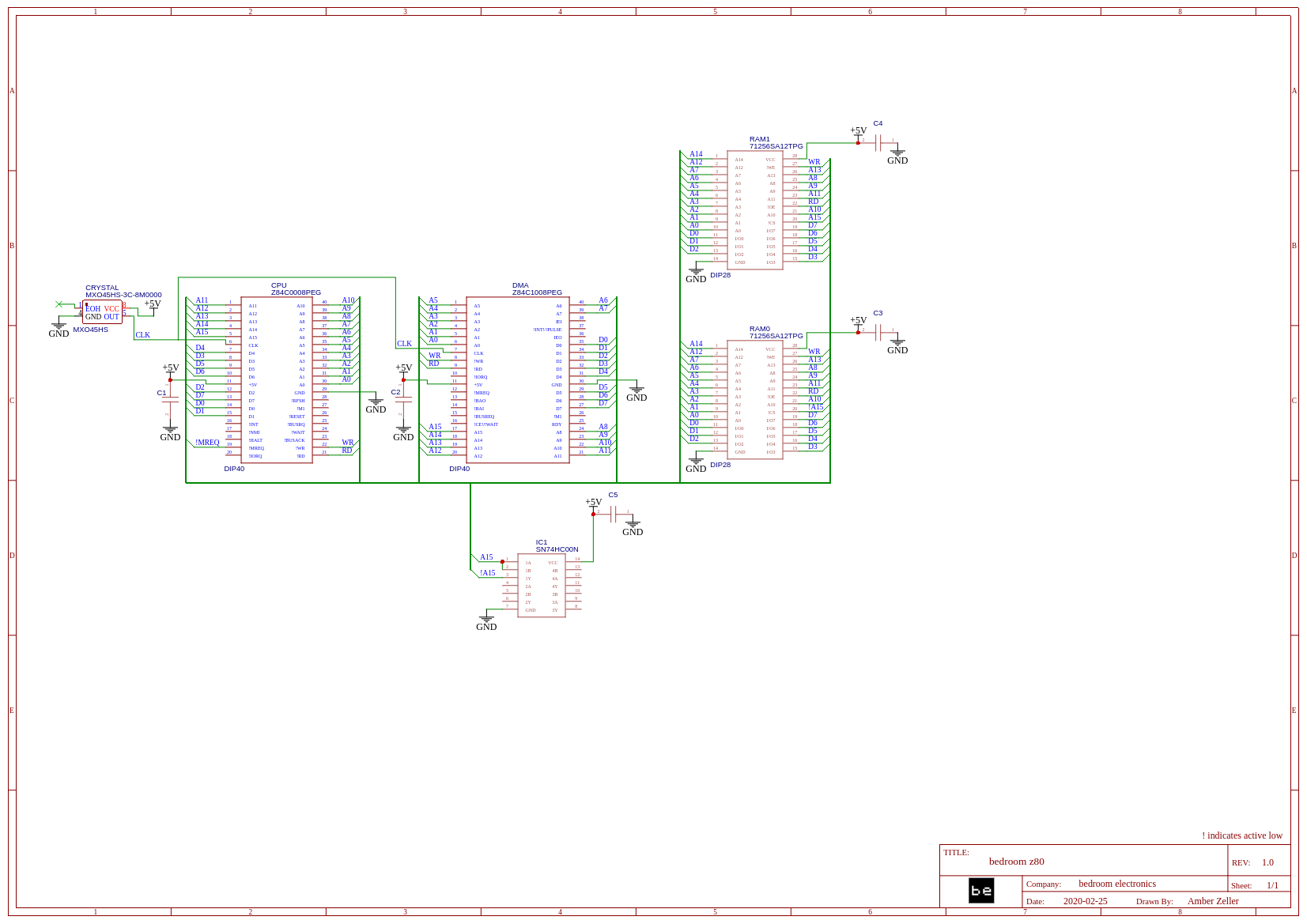Screen dimensions: 1307x924
Task: Click the 'be' logo in title block
Action: coord(981,891)
